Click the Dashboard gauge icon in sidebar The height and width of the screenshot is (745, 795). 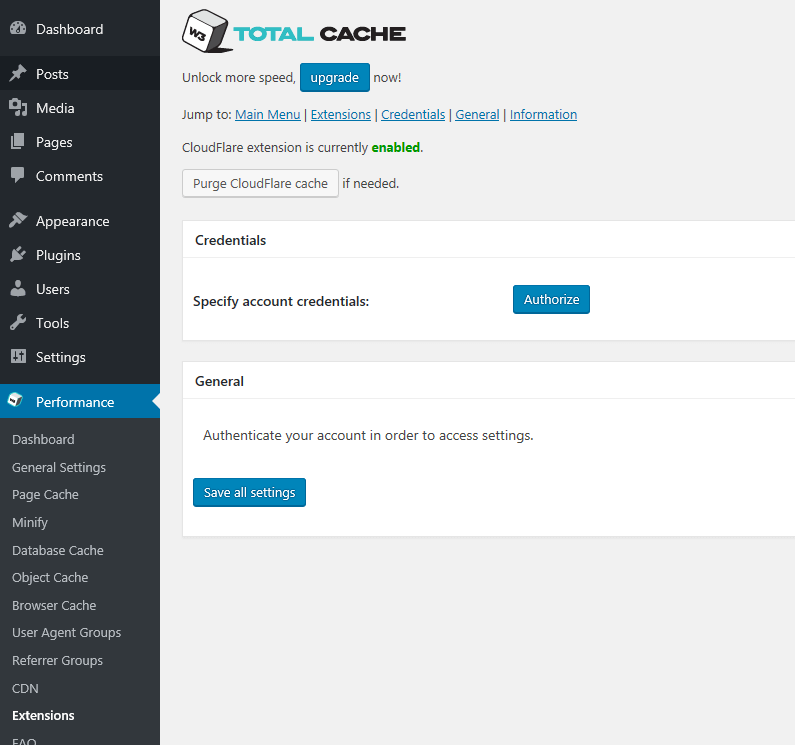(18, 28)
